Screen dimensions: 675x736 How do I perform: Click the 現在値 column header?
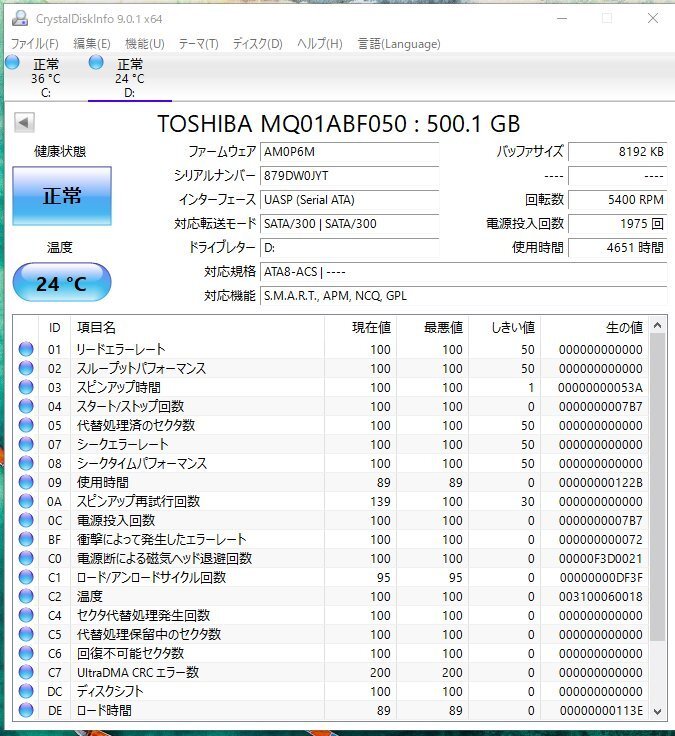pos(360,327)
